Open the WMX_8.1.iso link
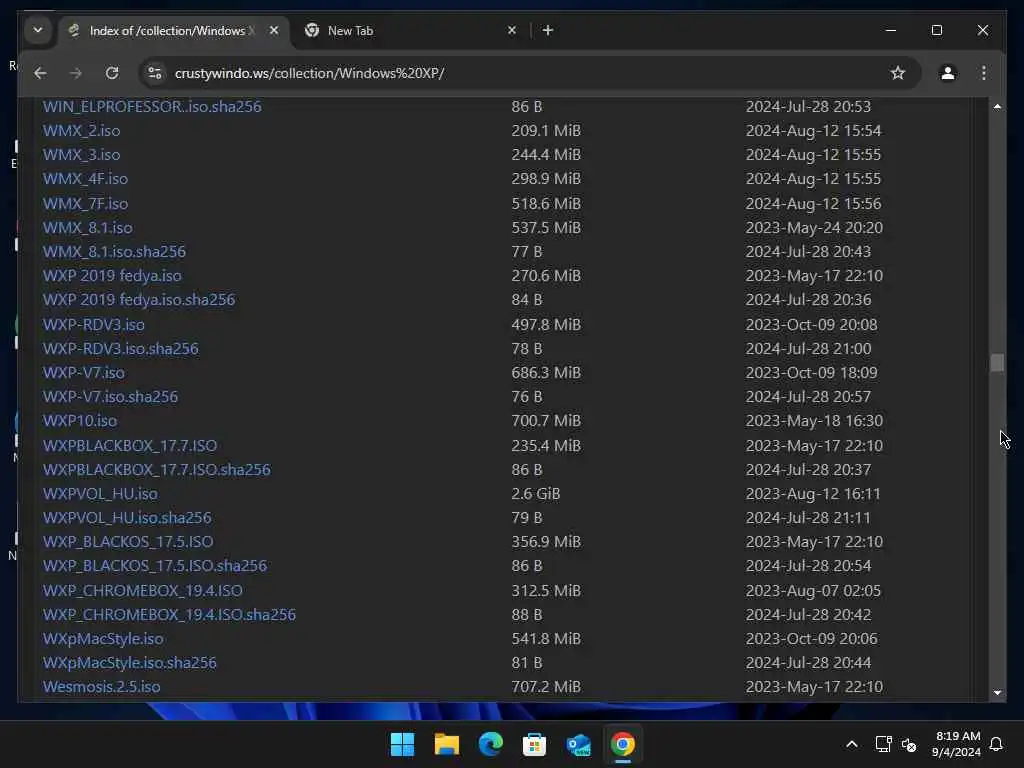This screenshot has height=768, width=1024. (88, 228)
